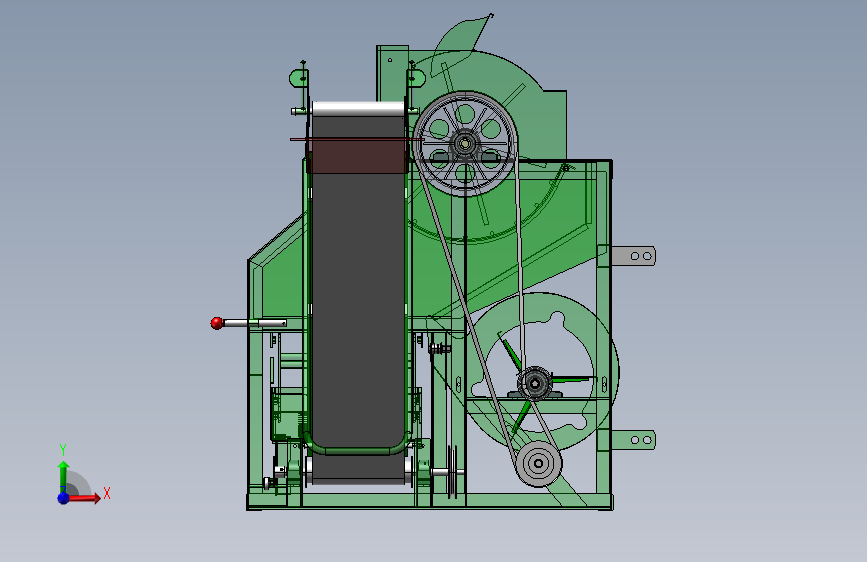Image resolution: width=867 pixels, height=562 pixels.
Task: Click the red X axis arrow of triad
Action: [84, 498]
